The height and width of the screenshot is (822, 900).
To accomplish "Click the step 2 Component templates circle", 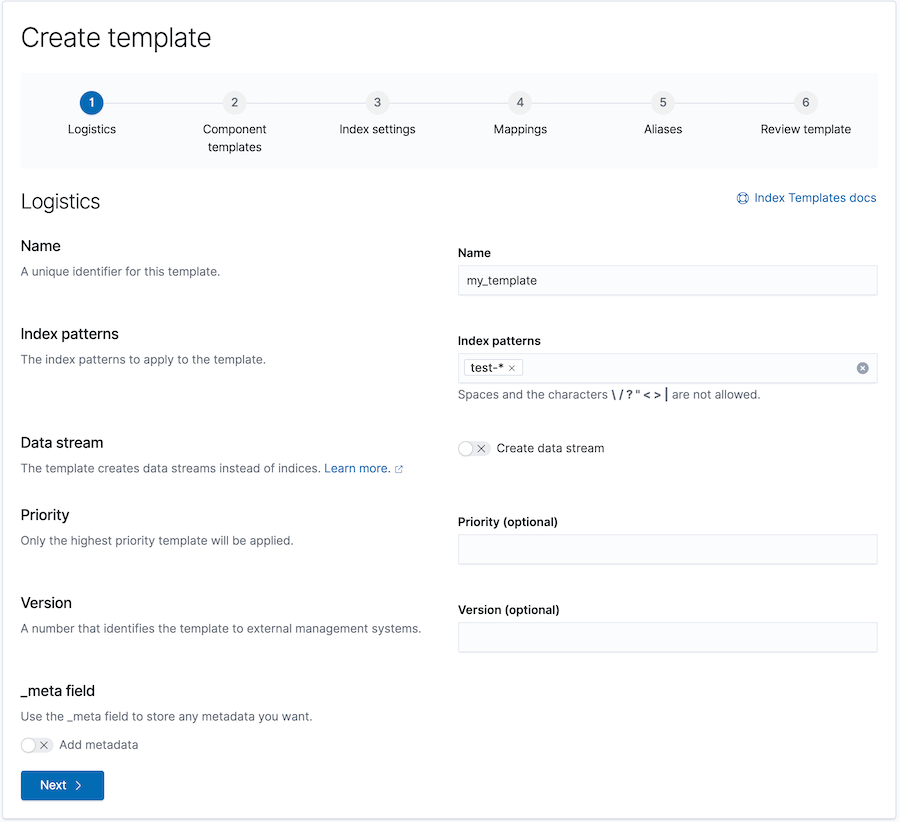I will tap(234, 103).
